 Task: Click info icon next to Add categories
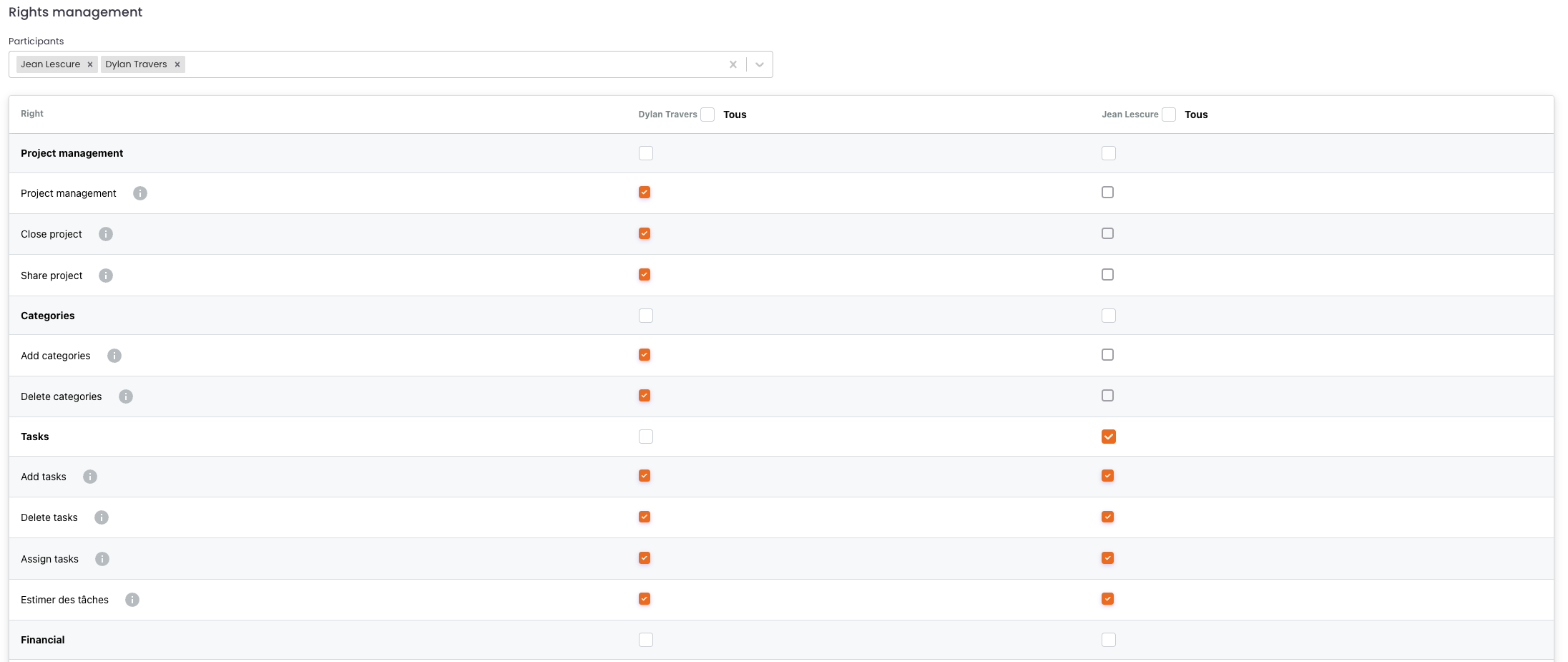click(x=114, y=356)
